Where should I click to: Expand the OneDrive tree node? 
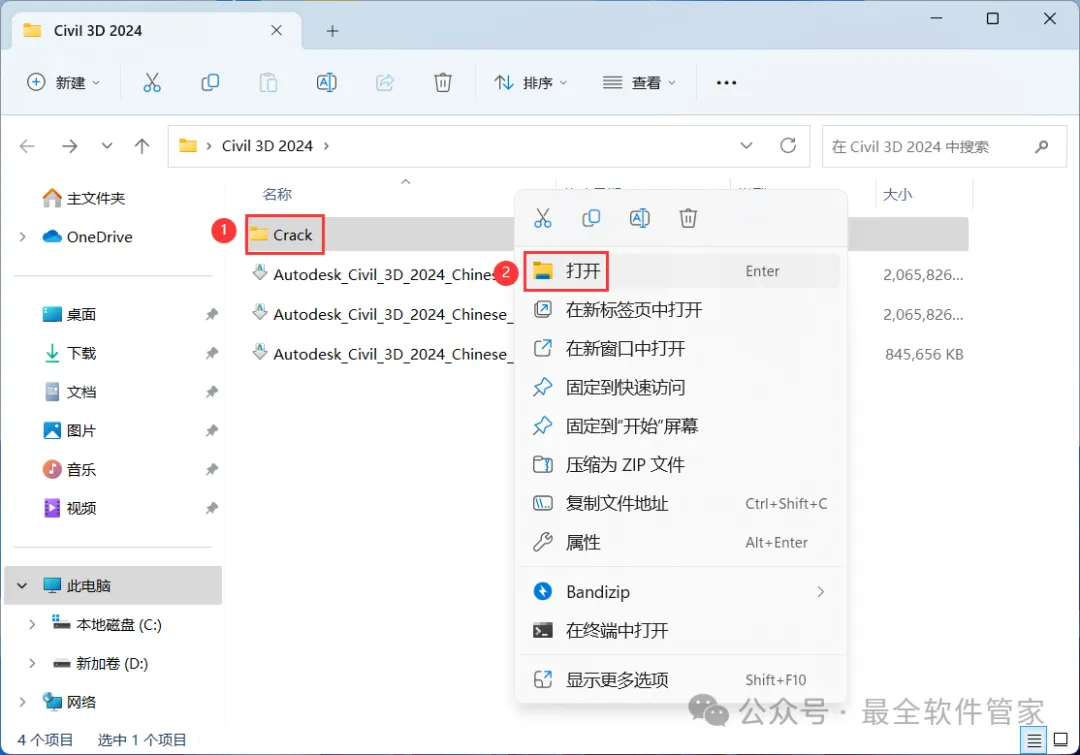pos(23,237)
